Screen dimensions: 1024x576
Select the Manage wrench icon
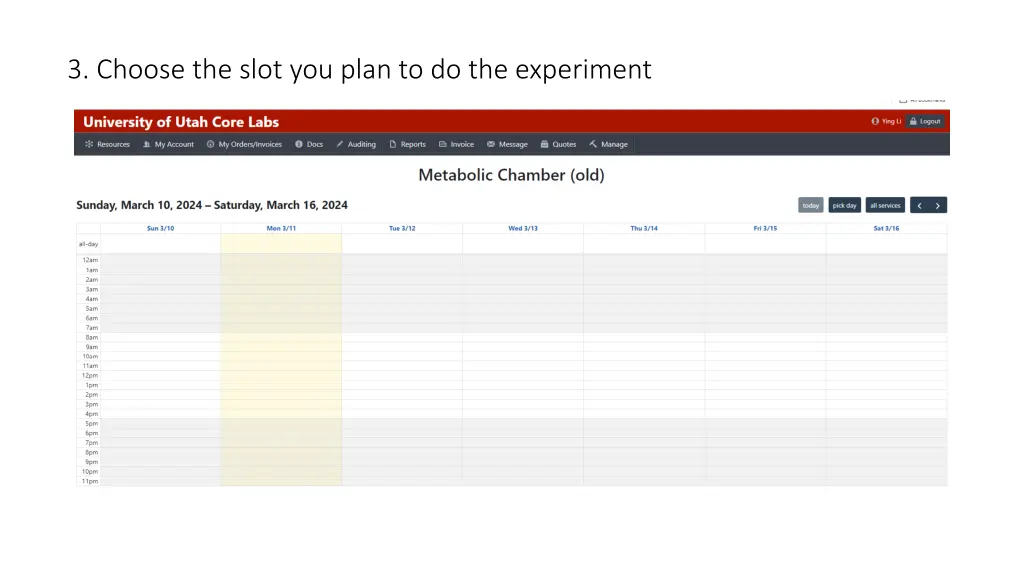[592, 144]
